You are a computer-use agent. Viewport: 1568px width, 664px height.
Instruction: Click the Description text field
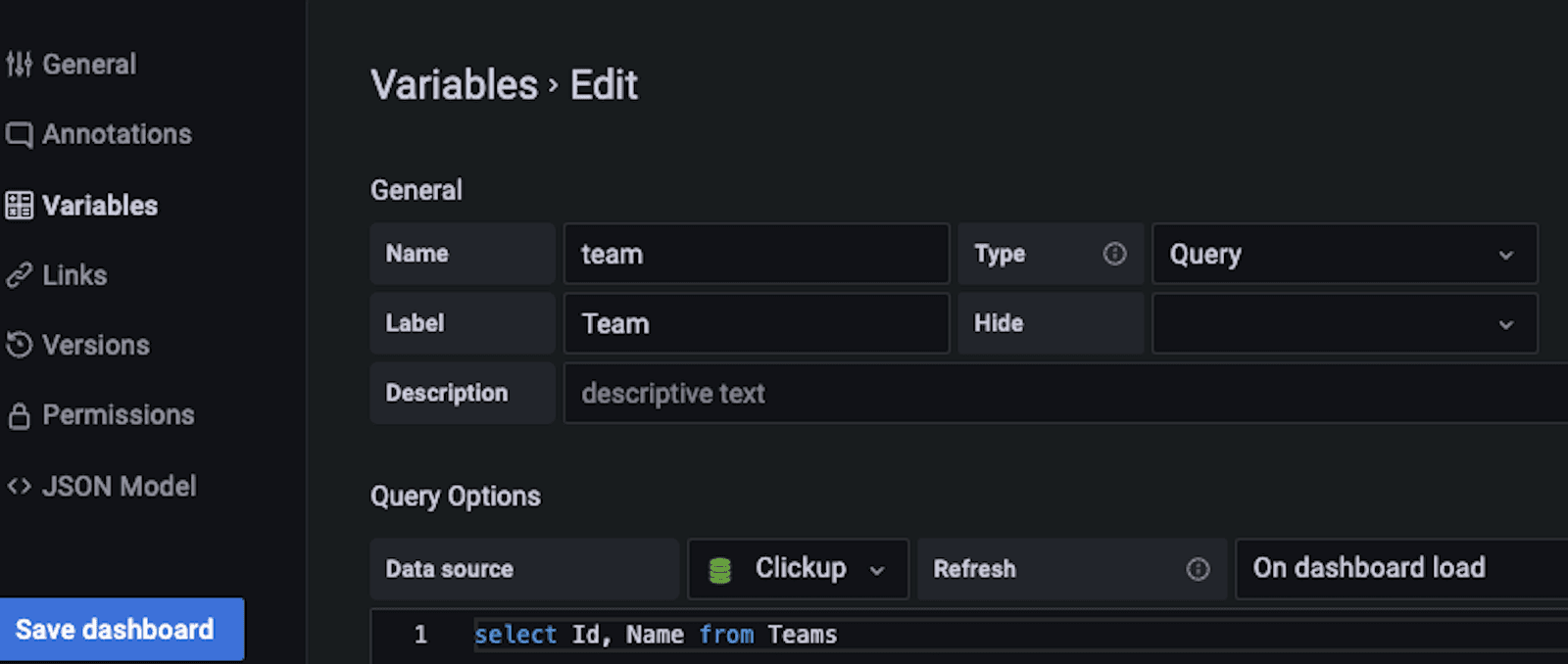(x=1063, y=394)
